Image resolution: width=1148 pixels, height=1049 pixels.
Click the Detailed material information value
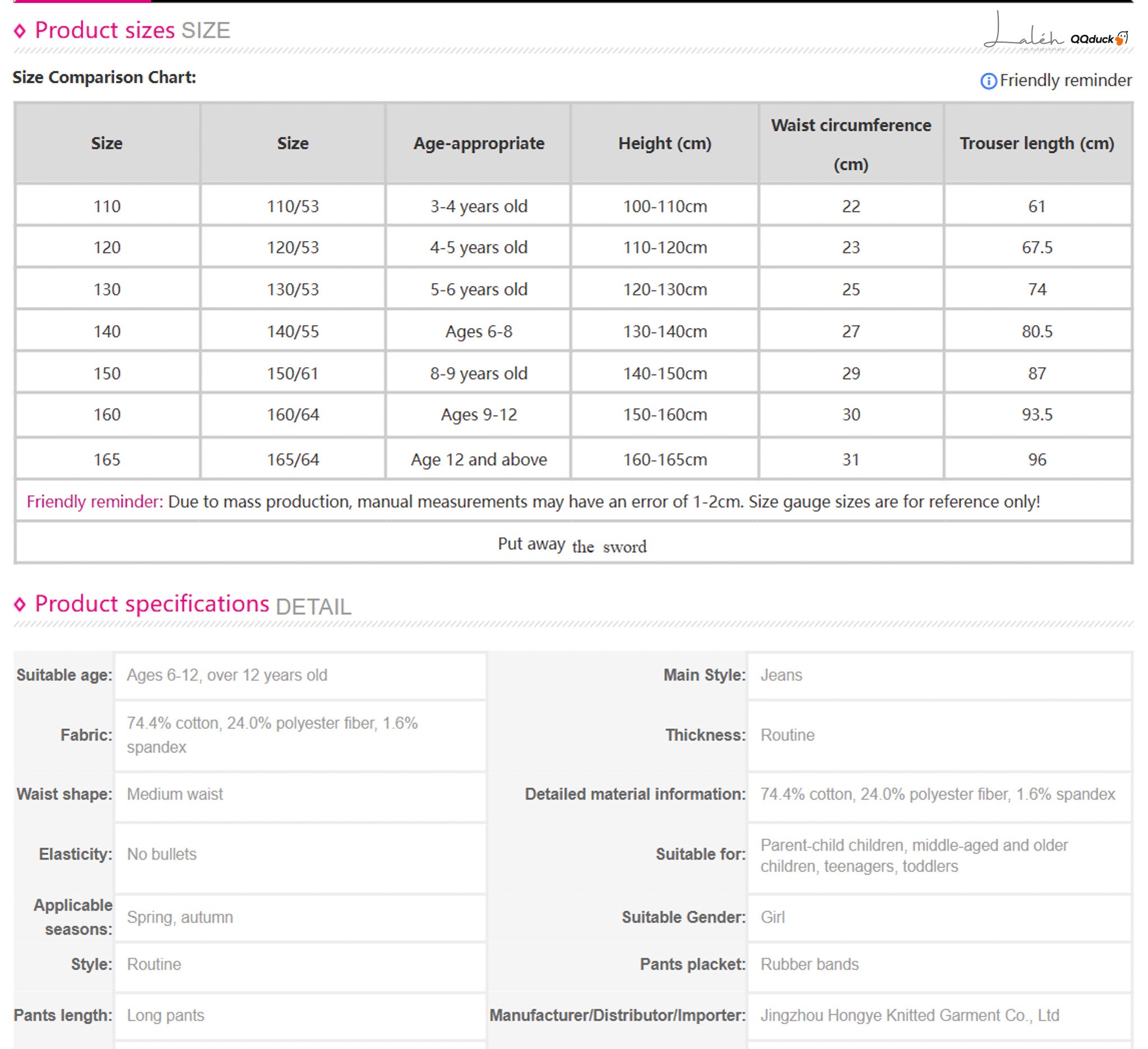pos(937,794)
